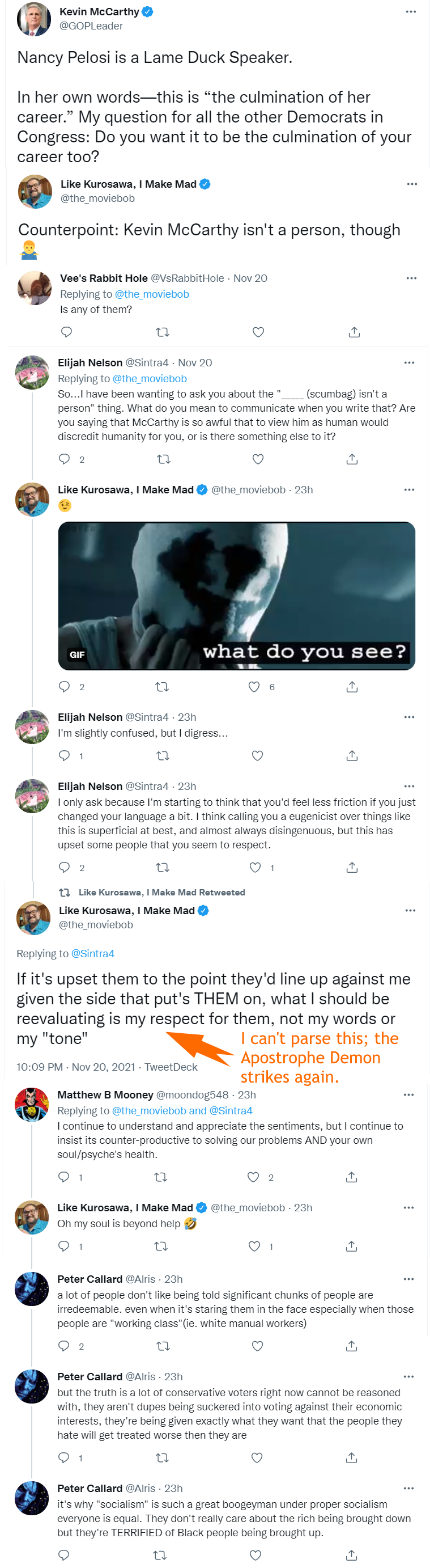Reply to Elijah's eugenicist language tweet
This screenshot has width=430, height=1568.
[x=65, y=868]
